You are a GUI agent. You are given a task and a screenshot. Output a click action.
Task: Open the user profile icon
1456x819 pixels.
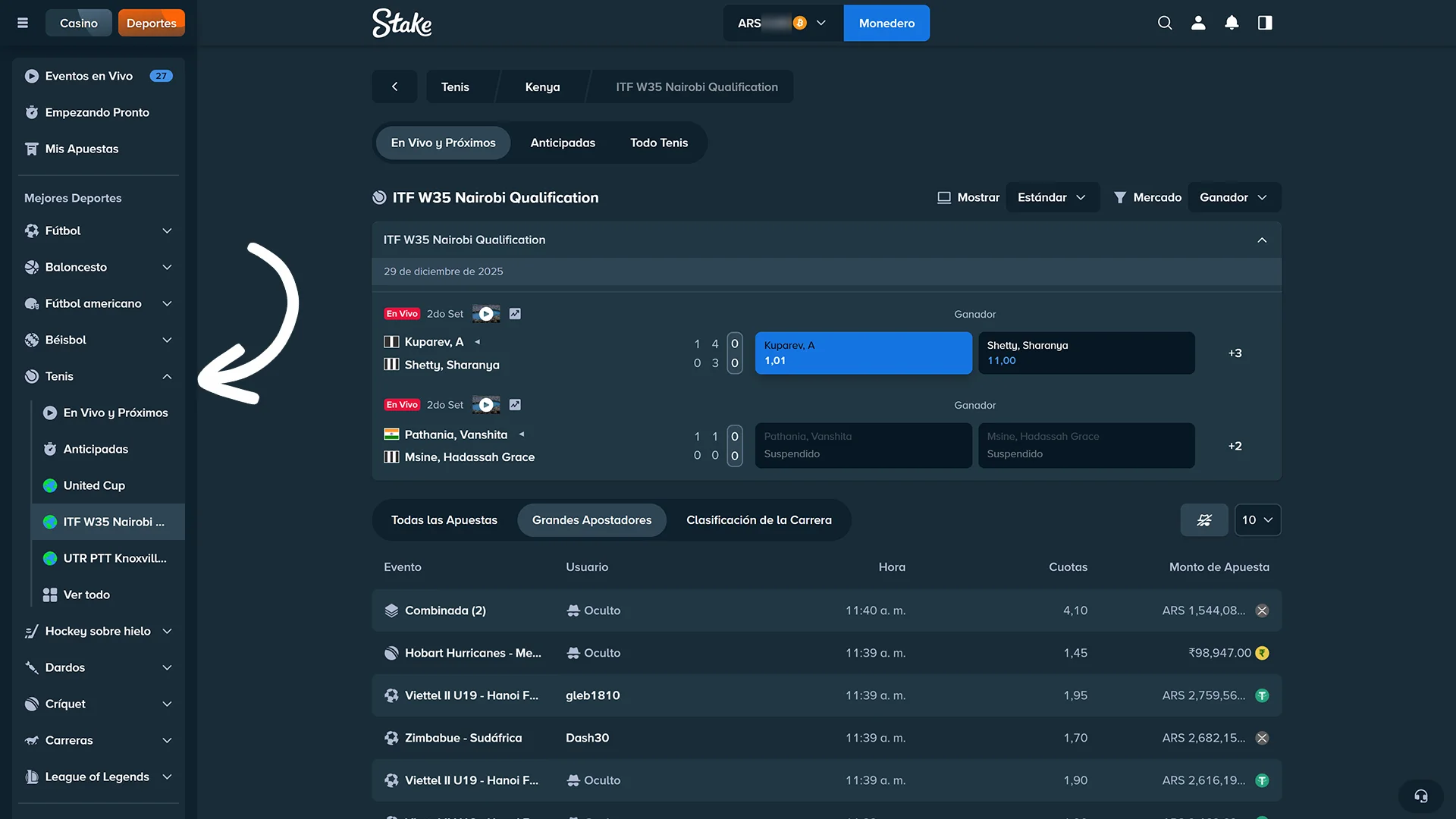[x=1198, y=23]
